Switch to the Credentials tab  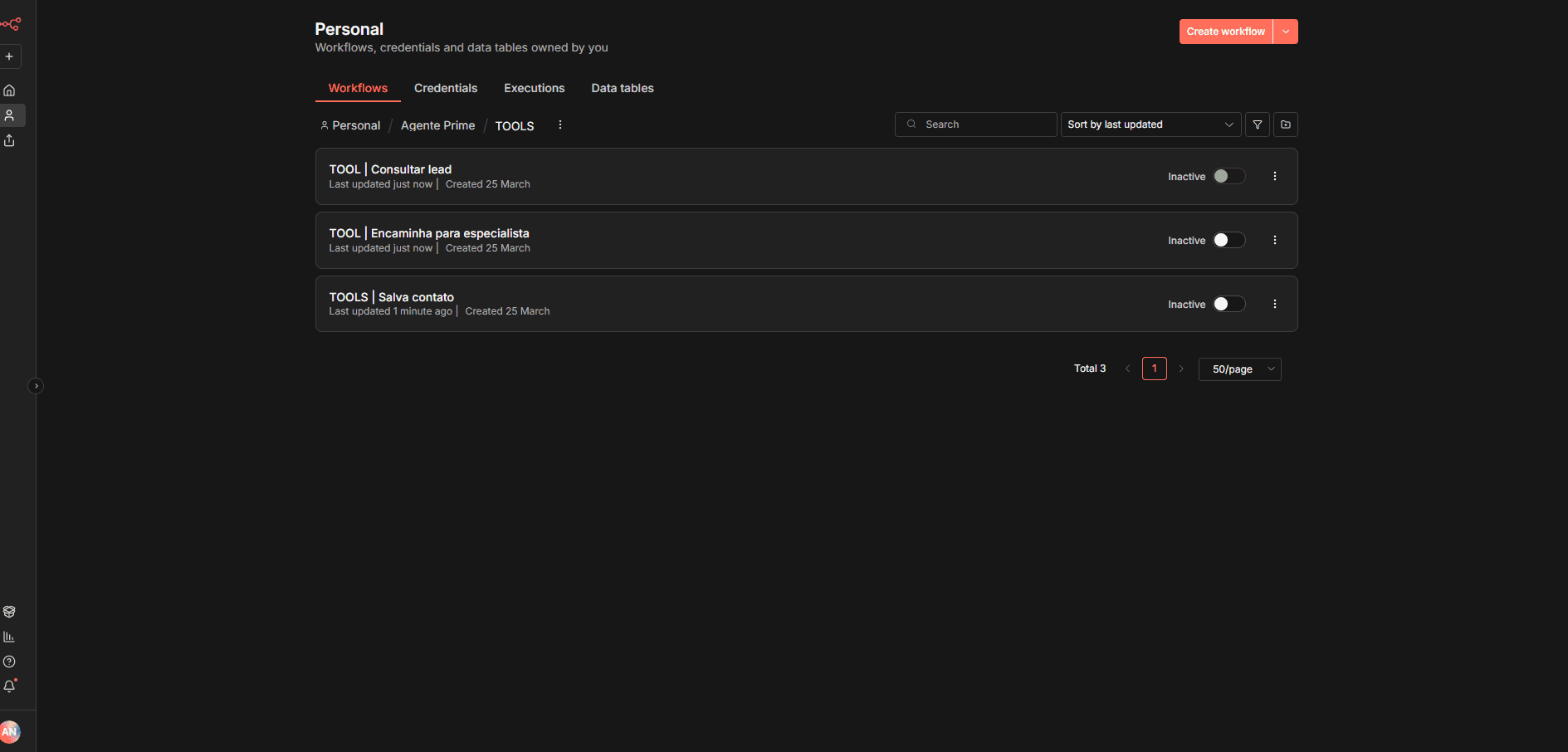point(446,88)
